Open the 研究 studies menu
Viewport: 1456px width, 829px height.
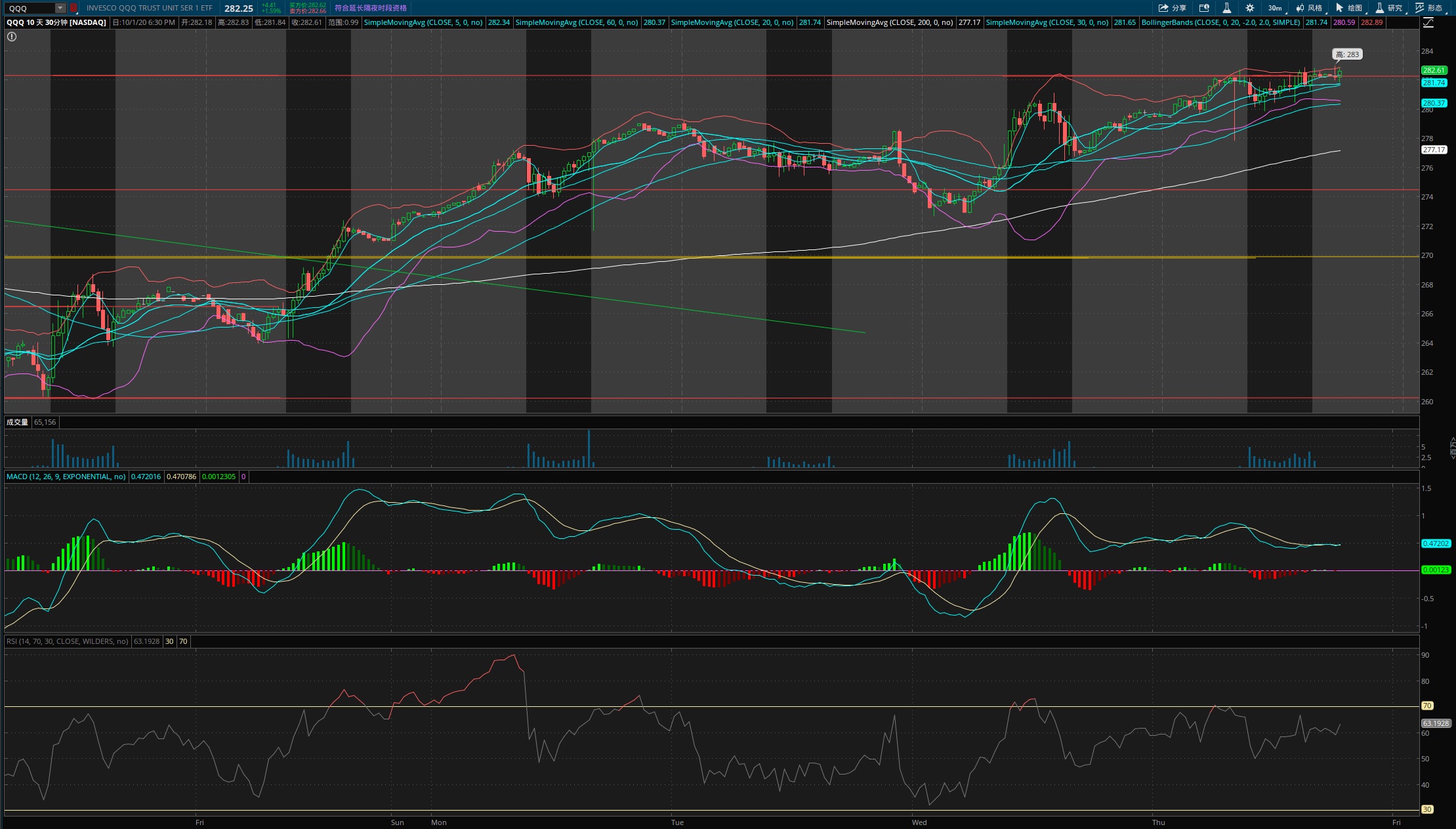(1390, 8)
